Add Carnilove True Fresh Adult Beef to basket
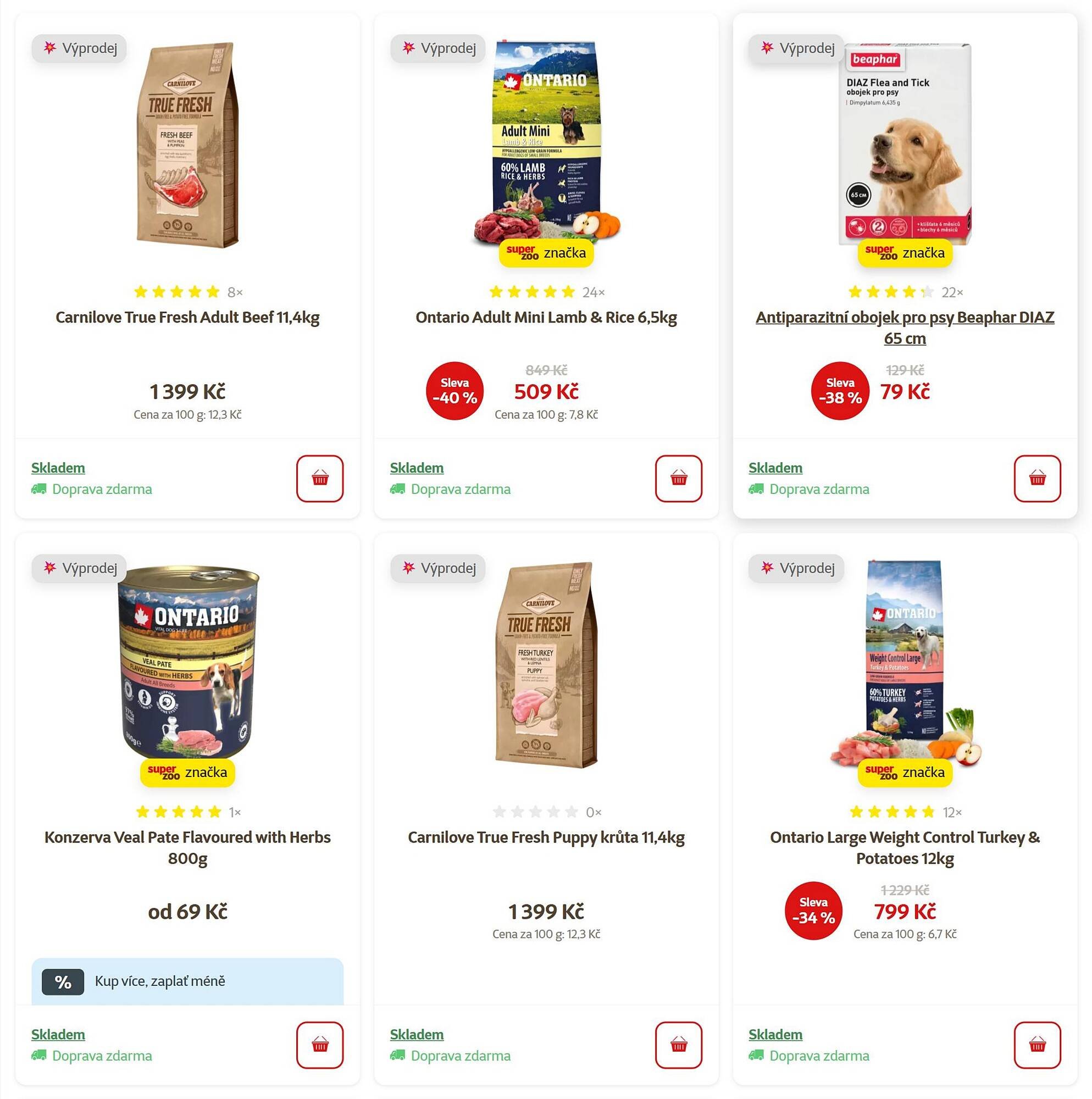1092x1099 pixels. click(319, 479)
